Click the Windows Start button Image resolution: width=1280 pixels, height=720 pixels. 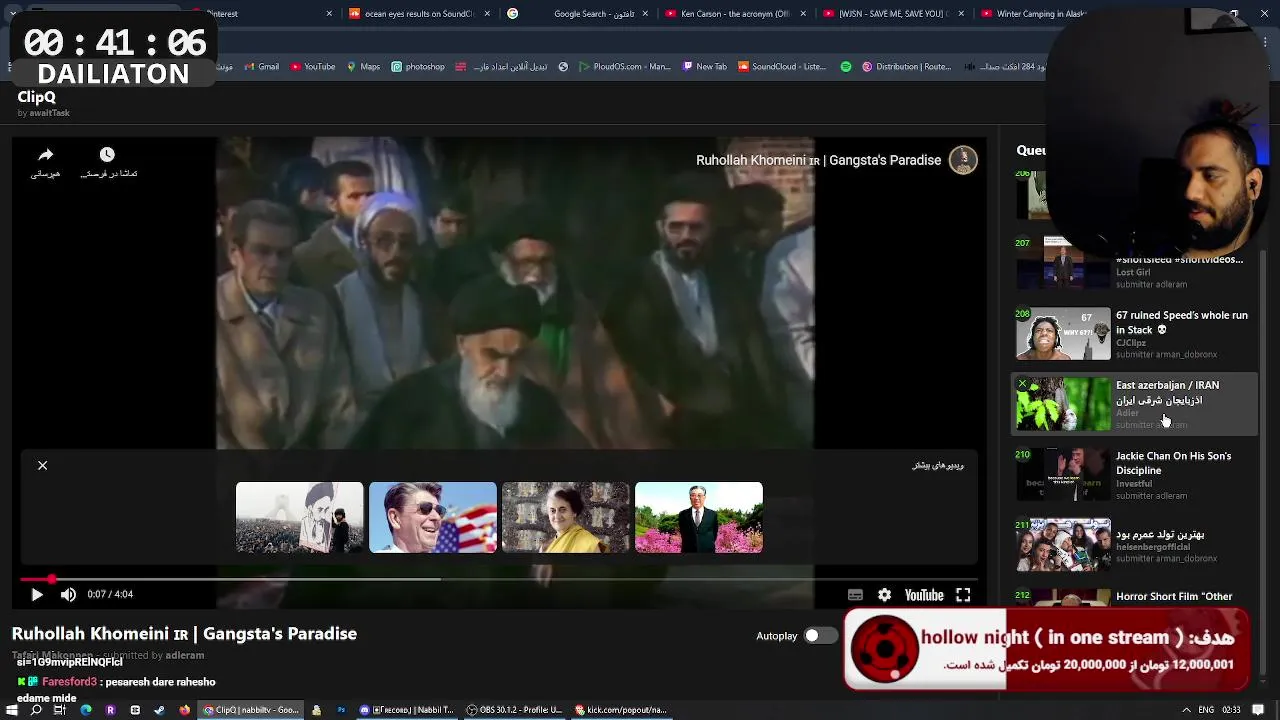coord(12,710)
